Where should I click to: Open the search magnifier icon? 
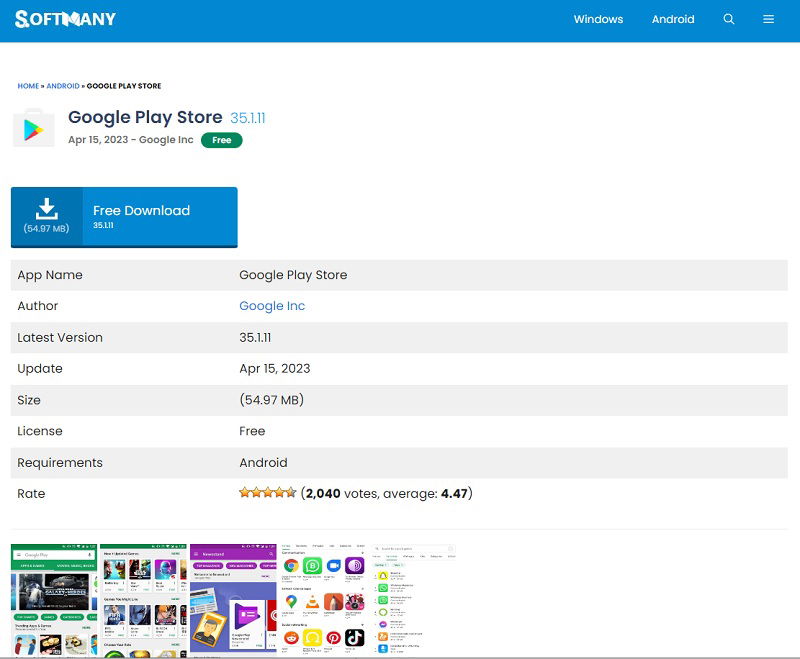(x=729, y=19)
